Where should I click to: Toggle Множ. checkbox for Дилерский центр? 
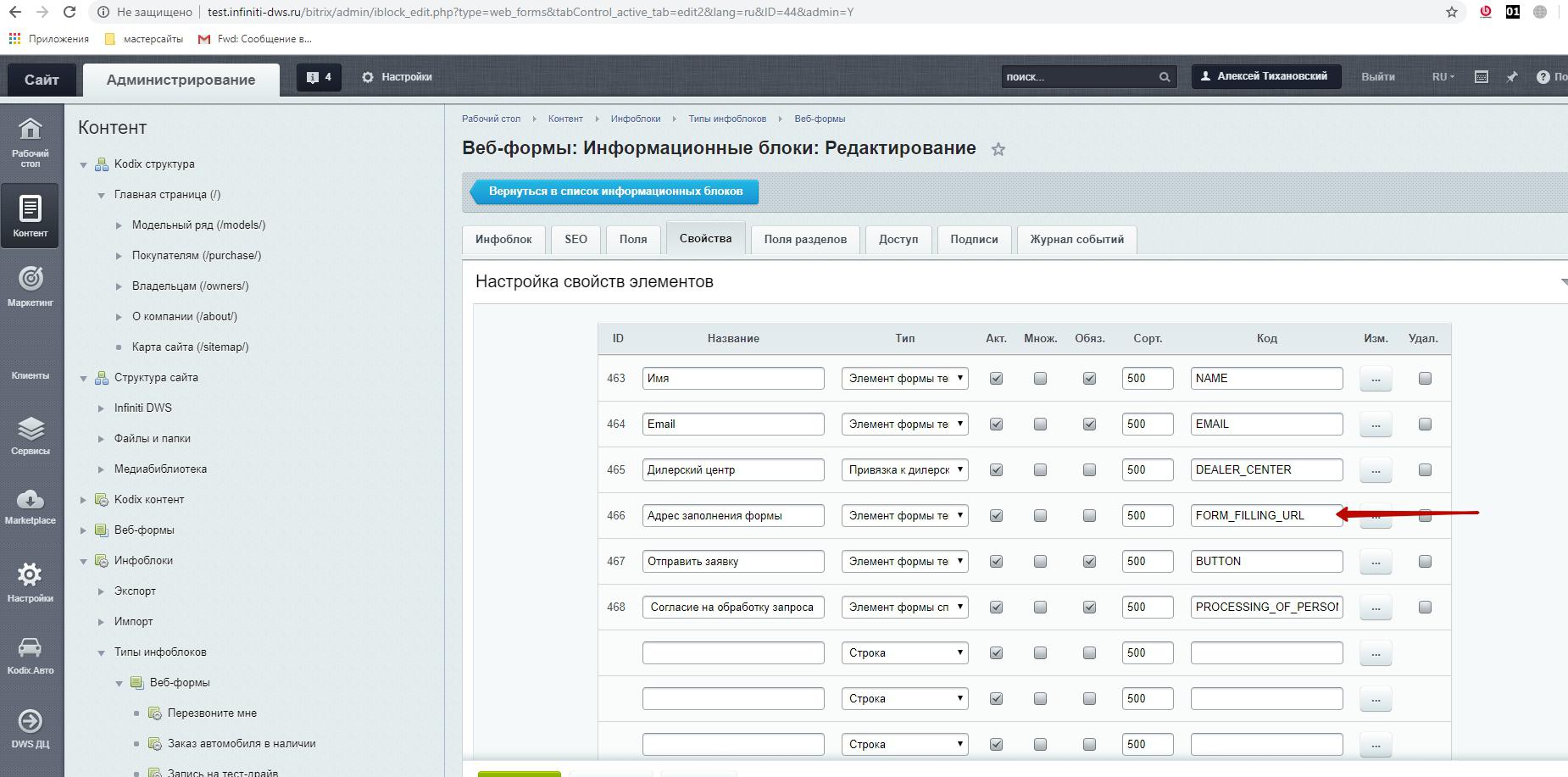point(1040,470)
